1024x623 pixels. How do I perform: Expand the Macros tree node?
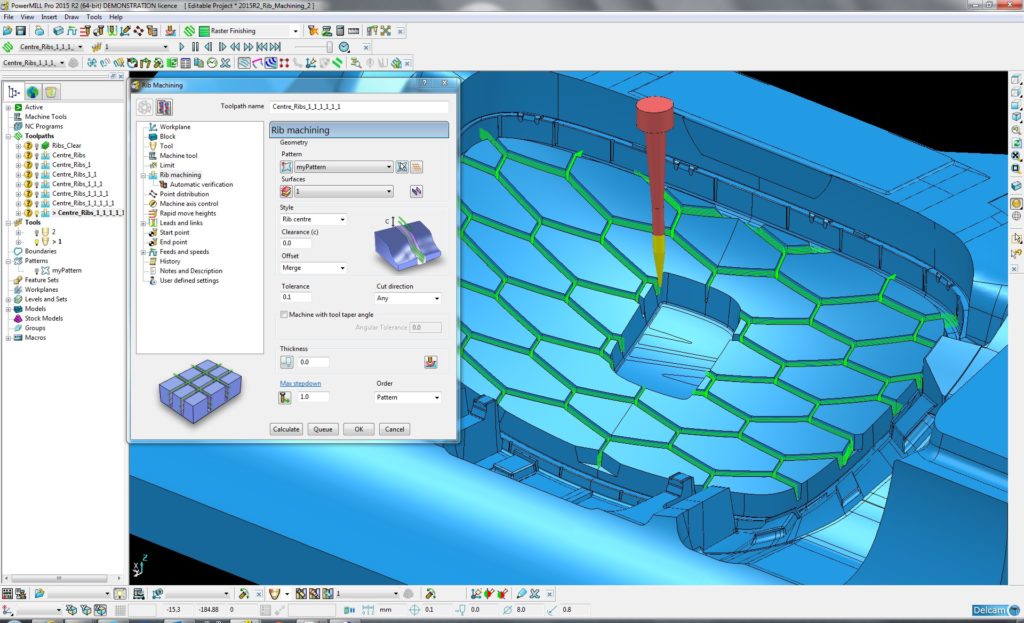coord(8,338)
